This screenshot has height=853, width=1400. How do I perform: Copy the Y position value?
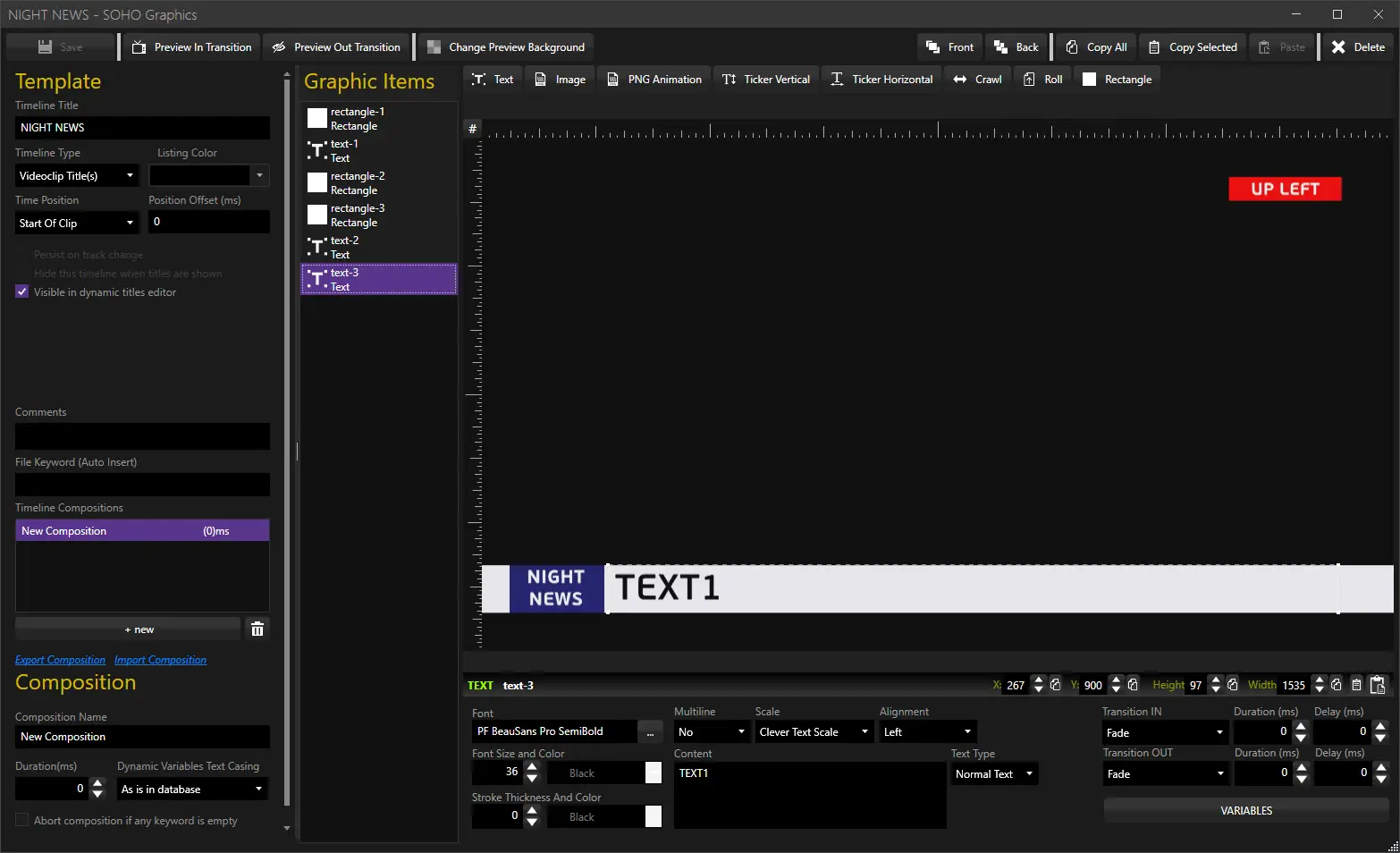(x=1133, y=685)
